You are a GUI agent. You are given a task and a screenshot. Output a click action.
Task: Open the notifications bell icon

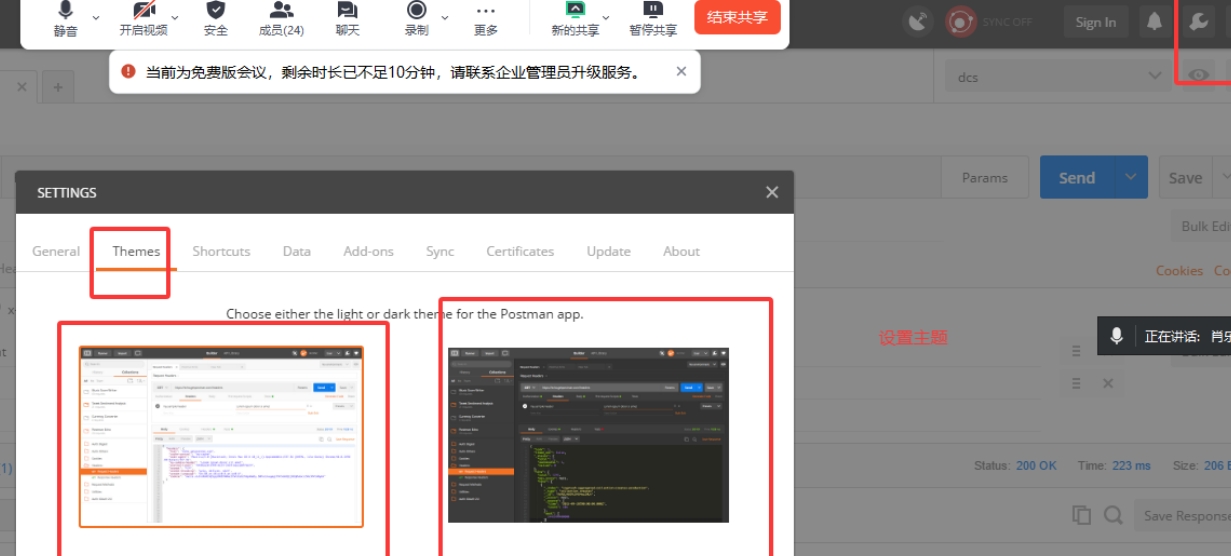point(1154,22)
